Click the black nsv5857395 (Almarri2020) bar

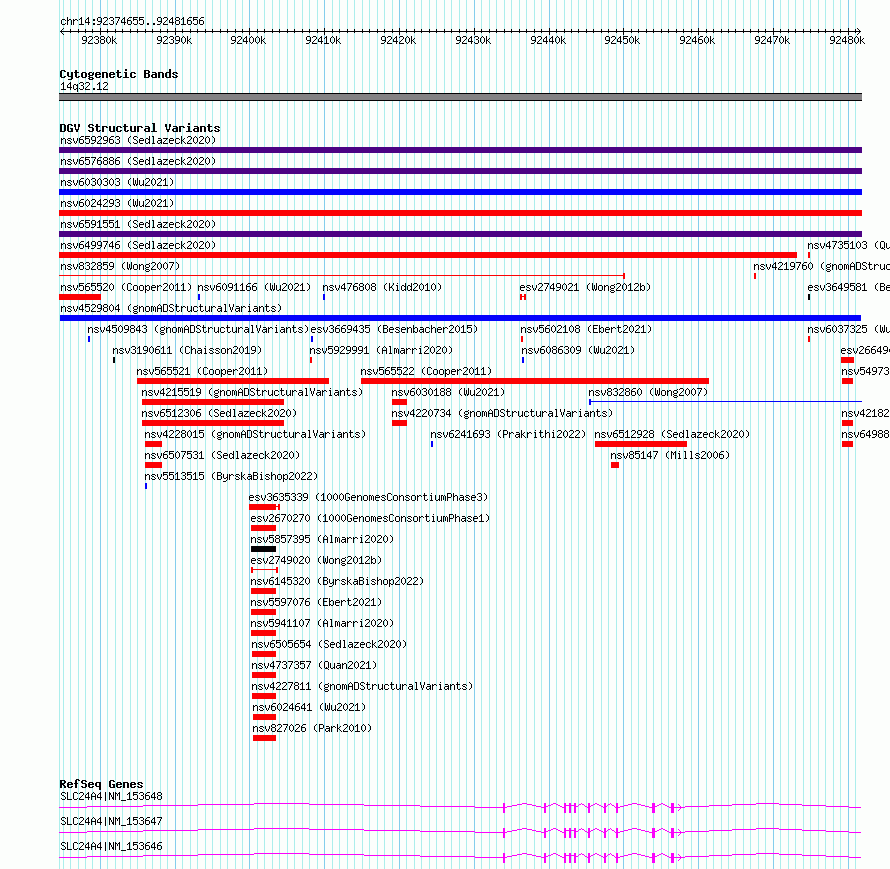pyautogui.click(x=263, y=549)
